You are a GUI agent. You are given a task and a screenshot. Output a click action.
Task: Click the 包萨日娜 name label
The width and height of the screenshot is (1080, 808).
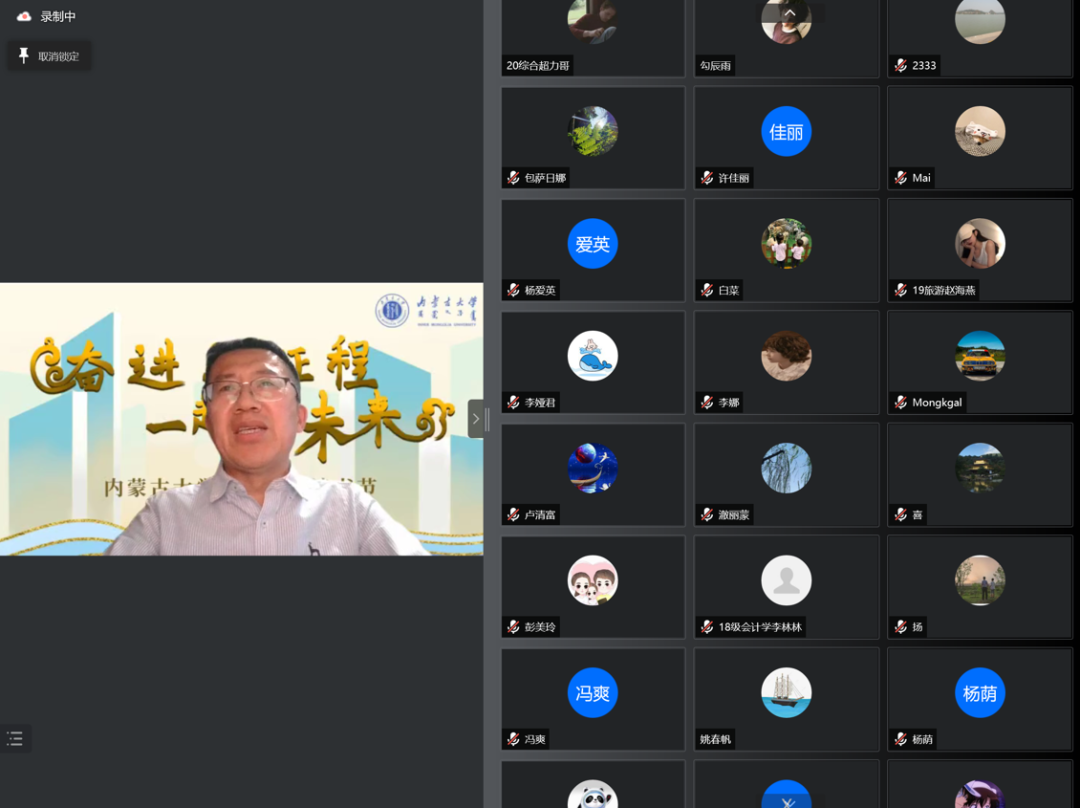pos(546,178)
